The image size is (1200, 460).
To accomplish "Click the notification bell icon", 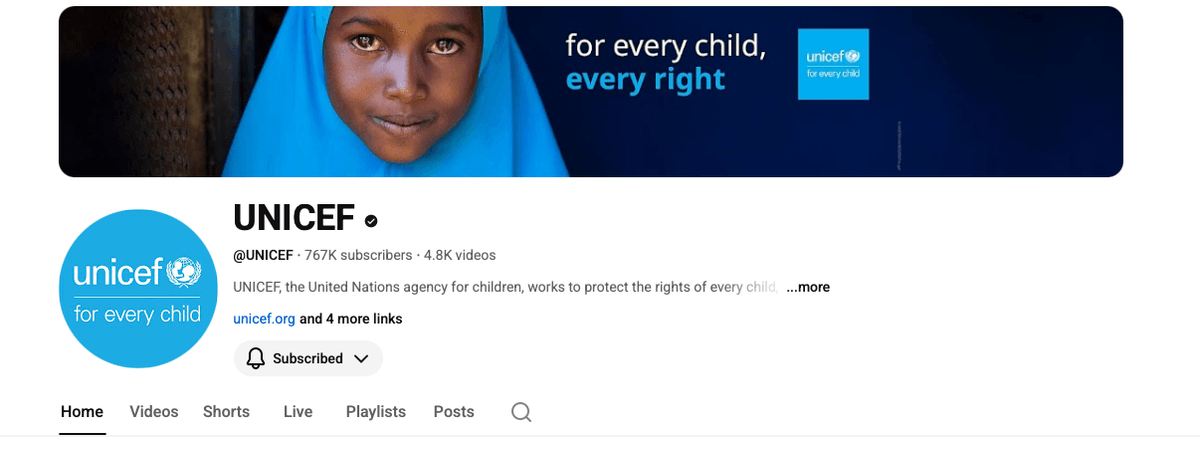I will (x=256, y=358).
